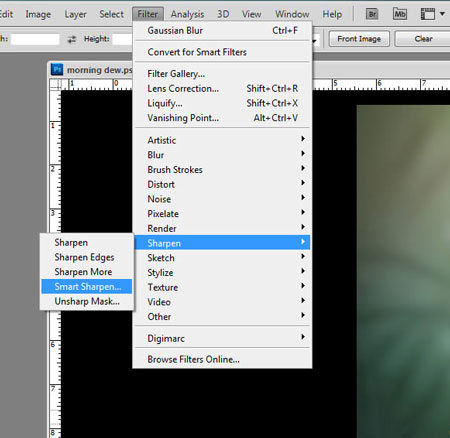Open the 3D menu
Image resolution: width=450 pixels, height=438 pixels.
[223, 14]
